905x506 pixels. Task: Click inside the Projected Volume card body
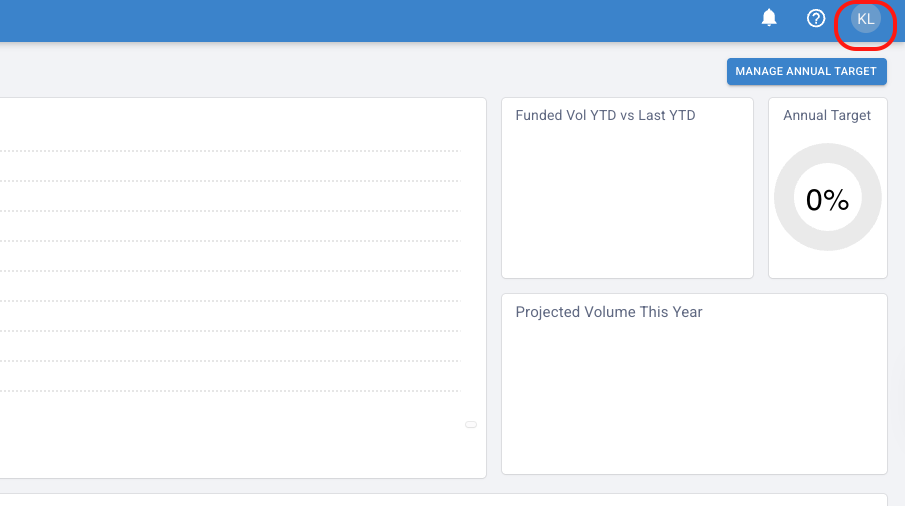click(x=694, y=400)
